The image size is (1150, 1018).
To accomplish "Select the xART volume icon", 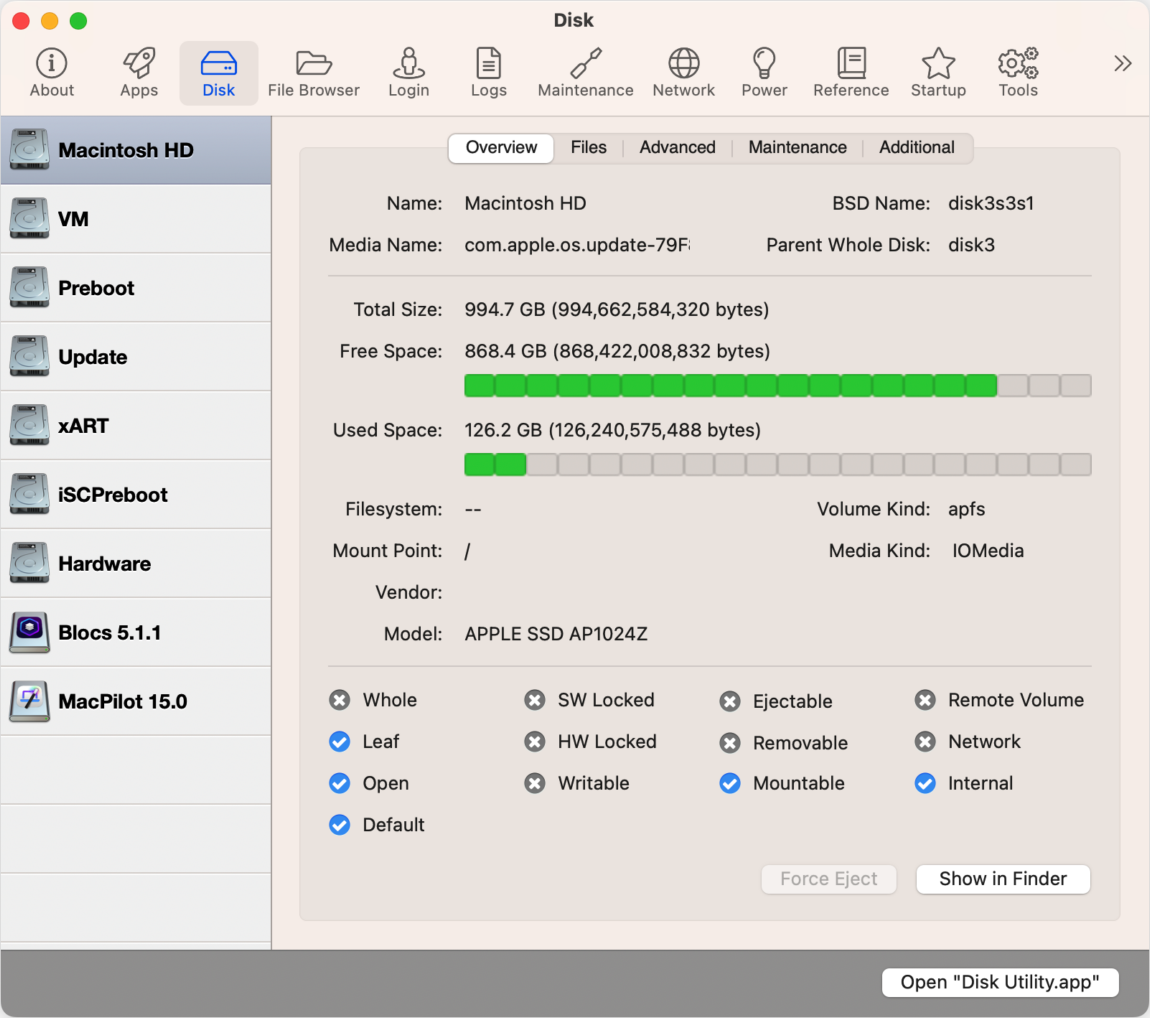I will (x=29, y=425).
